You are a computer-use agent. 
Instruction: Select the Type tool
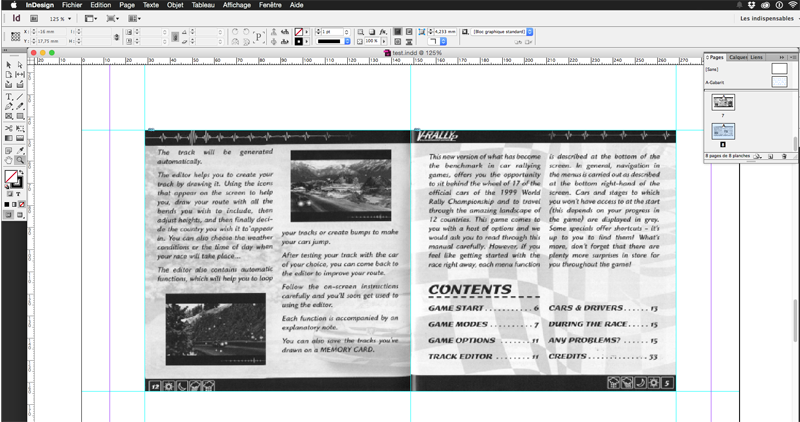click(9, 96)
